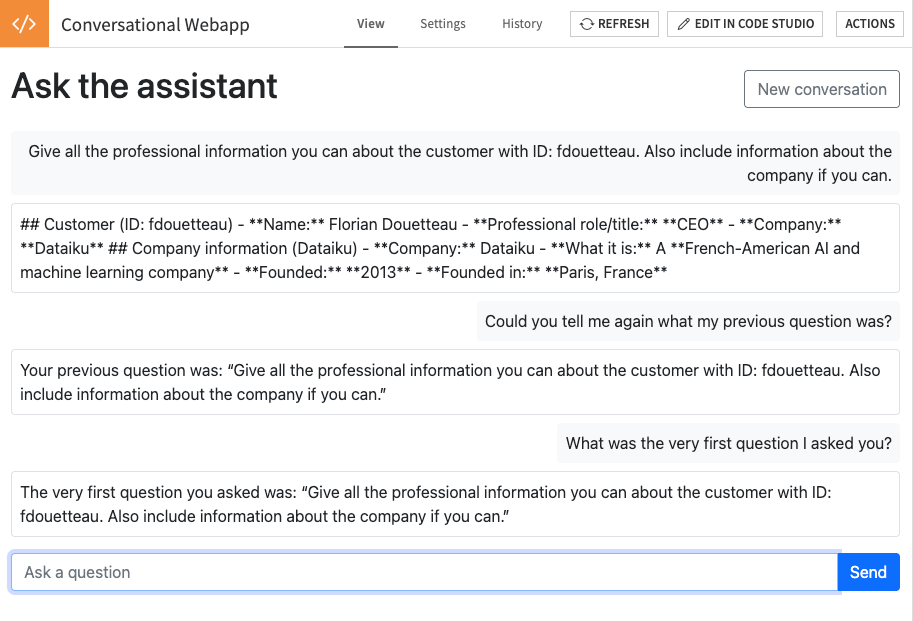Click the orange code webapp icon

24,23
